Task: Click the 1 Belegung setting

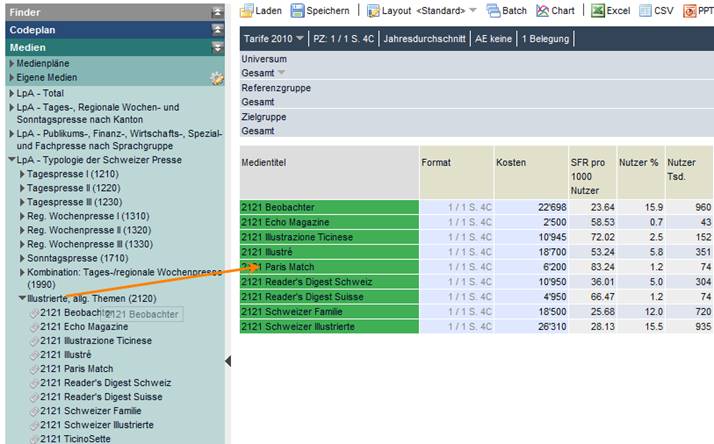Action: pyautogui.click(x=545, y=39)
